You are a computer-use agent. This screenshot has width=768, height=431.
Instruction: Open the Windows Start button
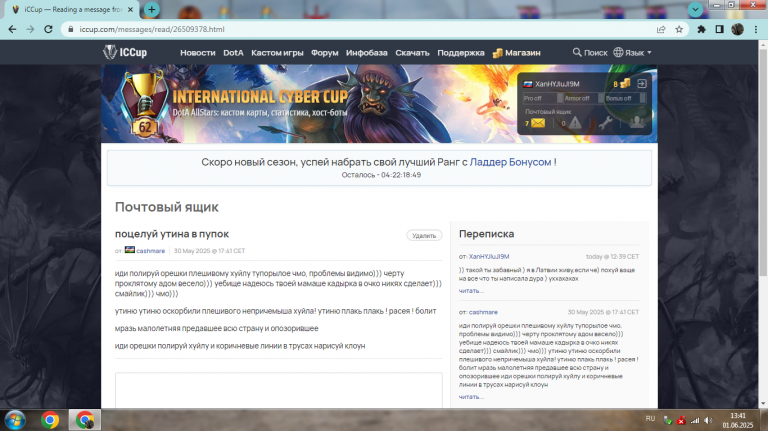tap(15, 420)
